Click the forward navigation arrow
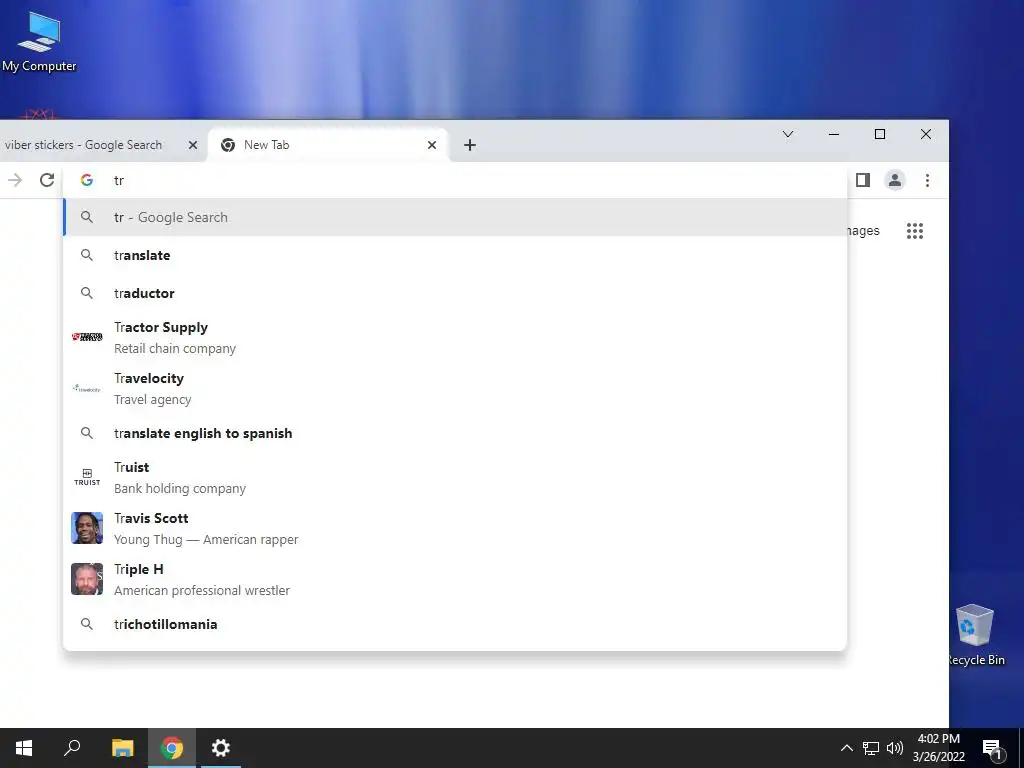The width and height of the screenshot is (1024, 768). pos(15,180)
